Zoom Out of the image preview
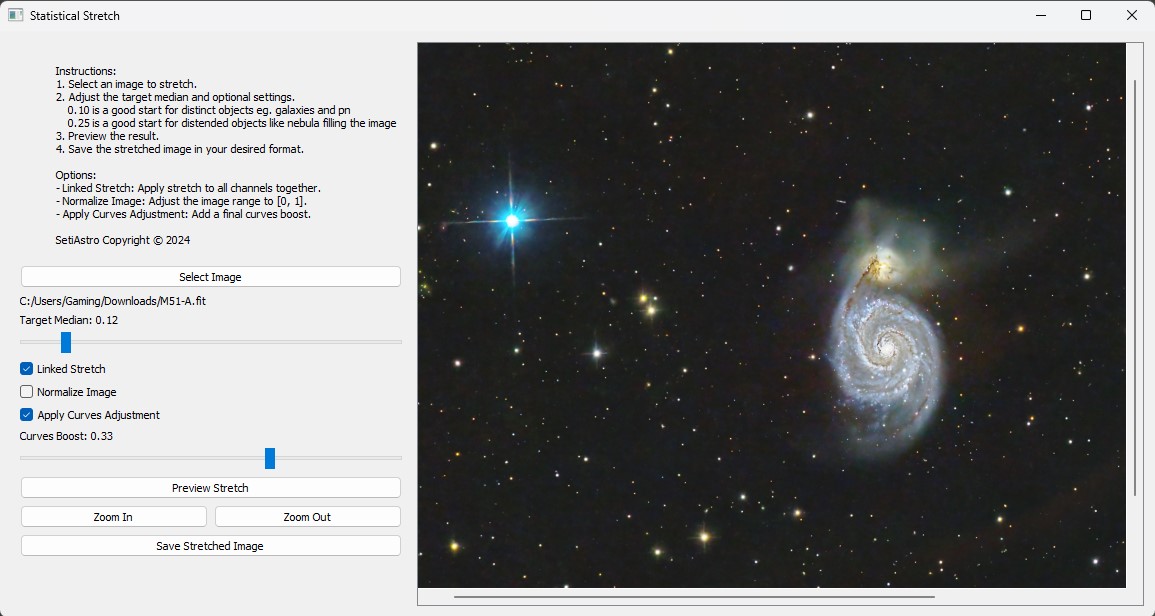Screen dimensions: 1155x616 click(307, 517)
